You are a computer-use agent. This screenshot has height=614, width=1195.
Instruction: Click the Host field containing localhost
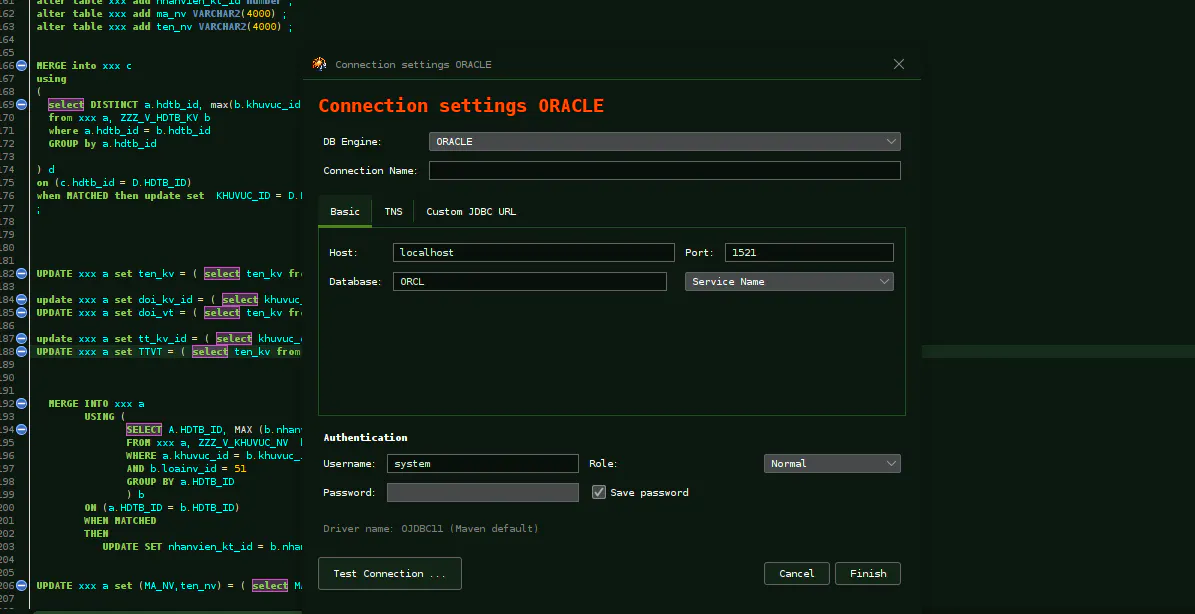tap(533, 252)
